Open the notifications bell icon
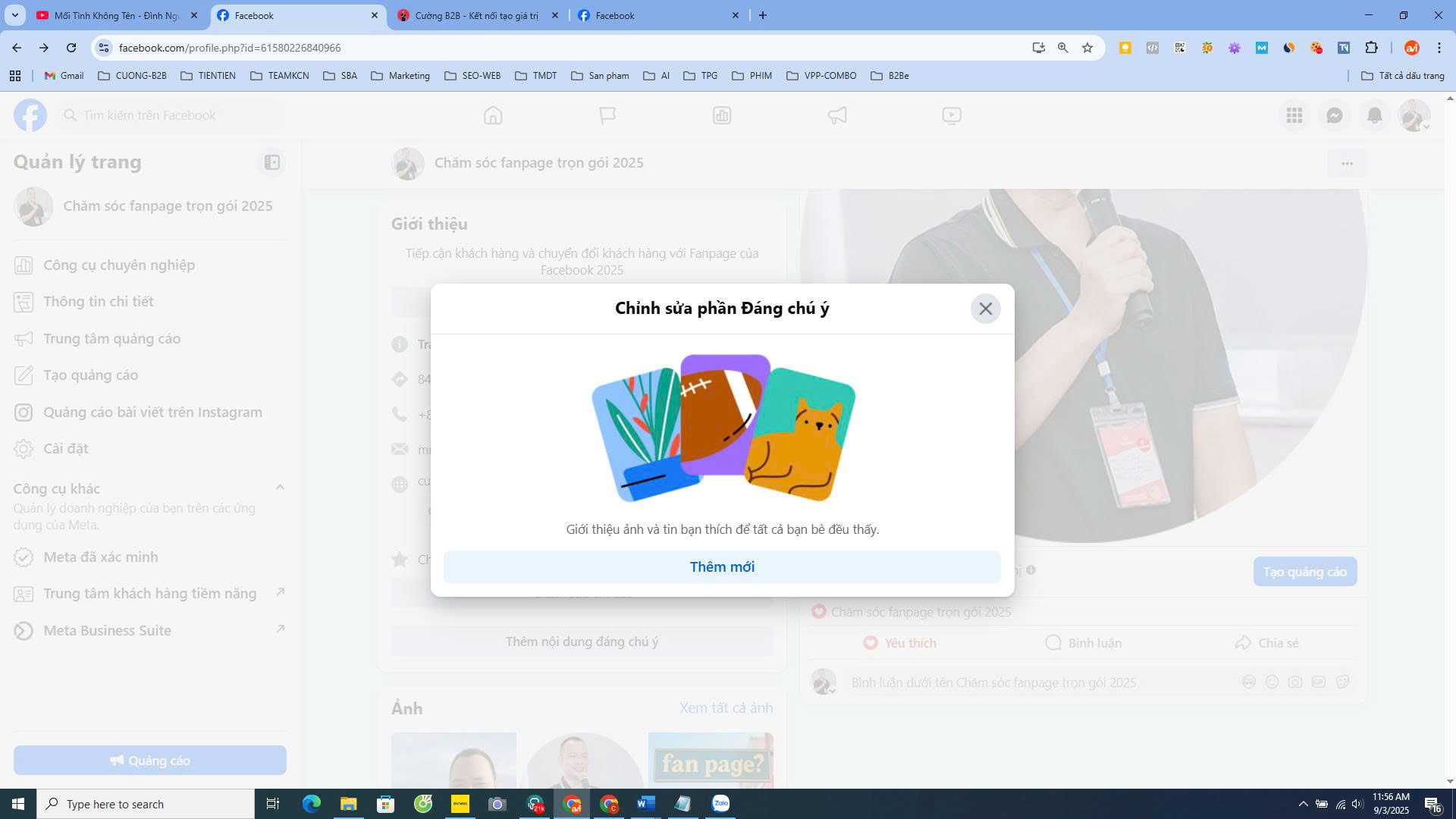1456x819 pixels. coord(1375,115)
